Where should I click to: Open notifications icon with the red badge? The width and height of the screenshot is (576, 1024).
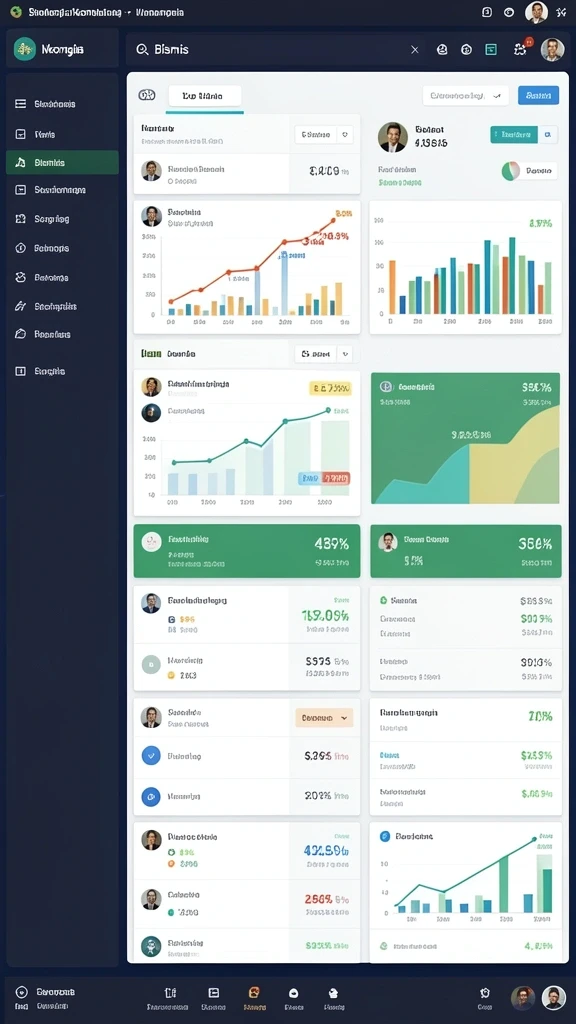tap(521, 48)
